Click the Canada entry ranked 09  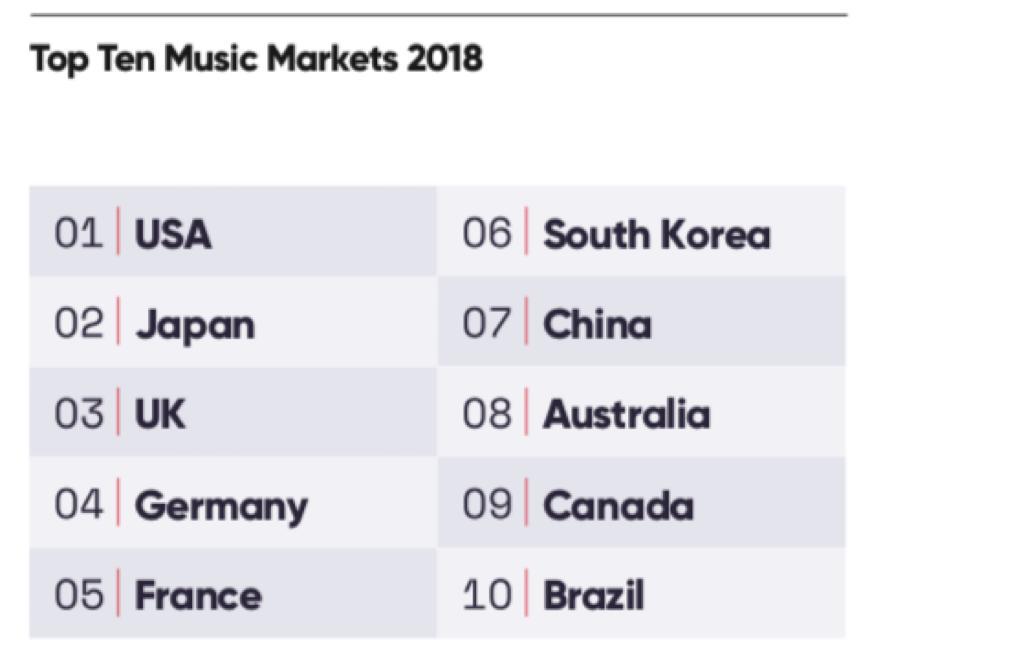tap(641, 502)
